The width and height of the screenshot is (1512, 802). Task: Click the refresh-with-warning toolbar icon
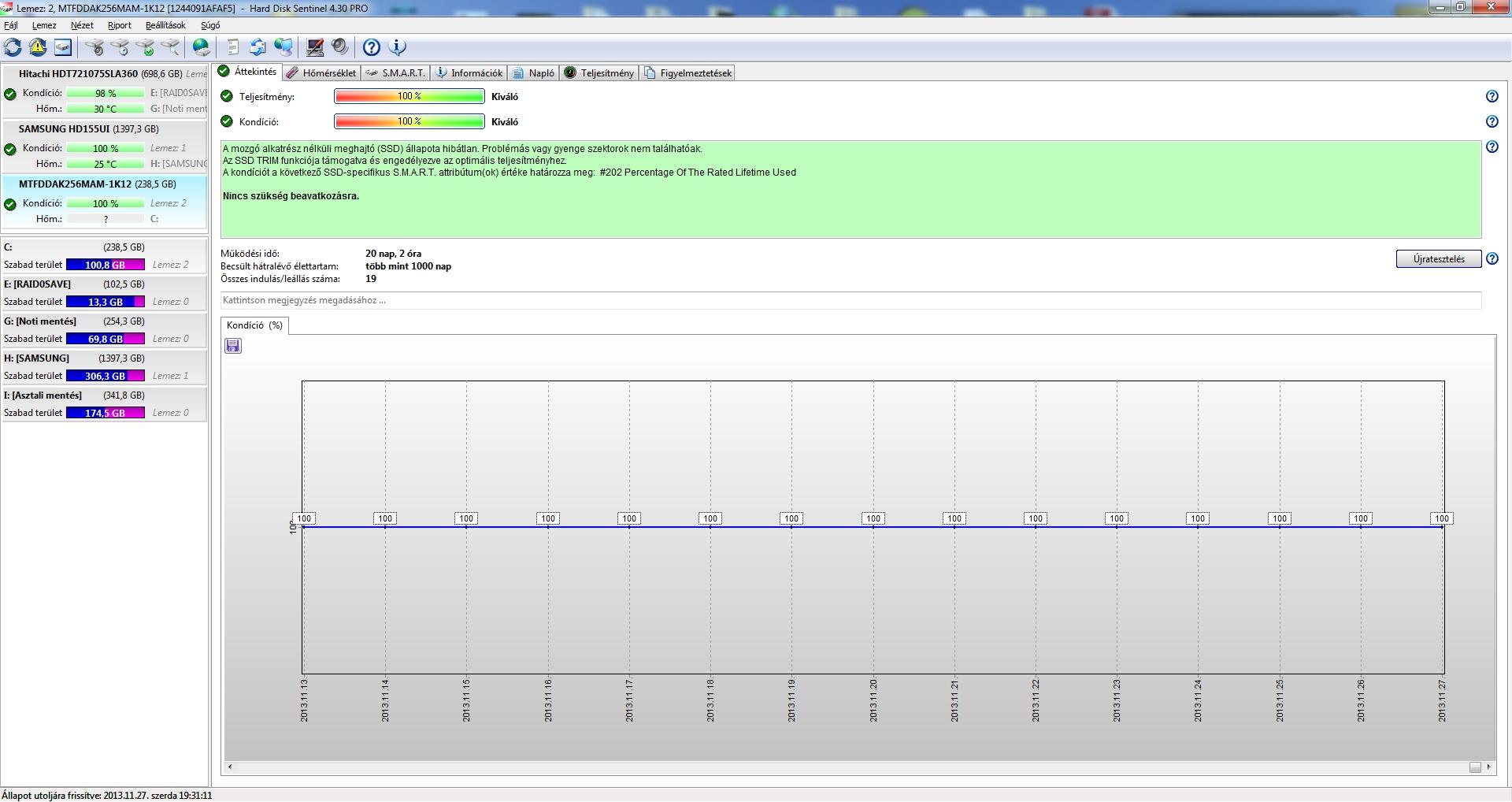click(38, 47)
